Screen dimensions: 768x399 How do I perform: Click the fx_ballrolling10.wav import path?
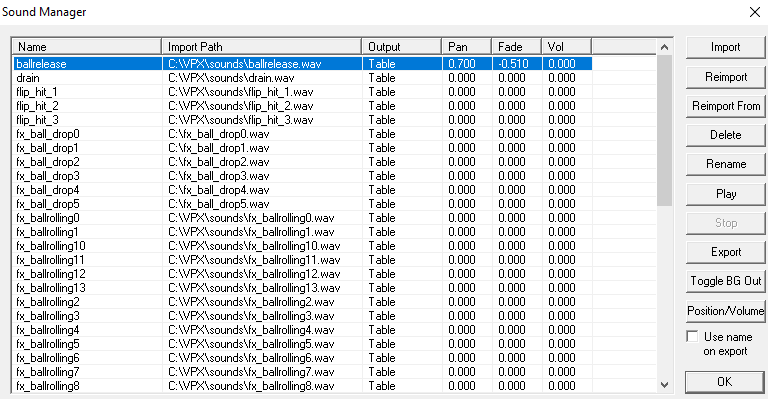coord(254,246)
